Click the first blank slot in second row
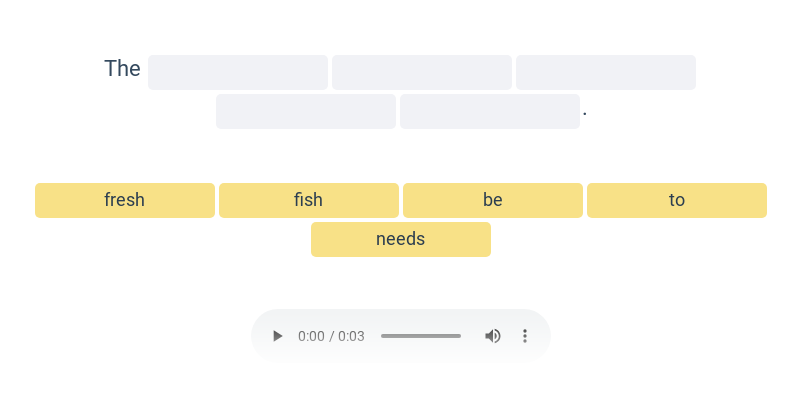Screen dimensions: 800x400 [x=306, y=111]
